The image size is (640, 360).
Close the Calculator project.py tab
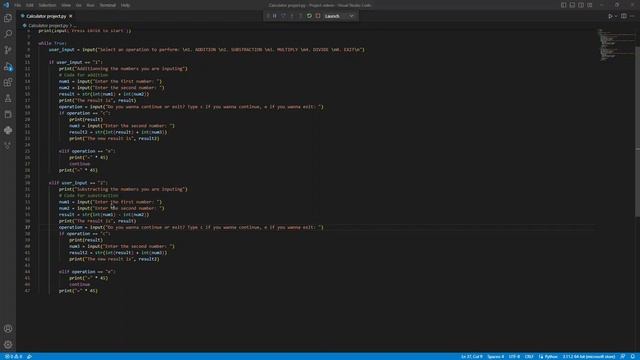click(x=71, y=16)
